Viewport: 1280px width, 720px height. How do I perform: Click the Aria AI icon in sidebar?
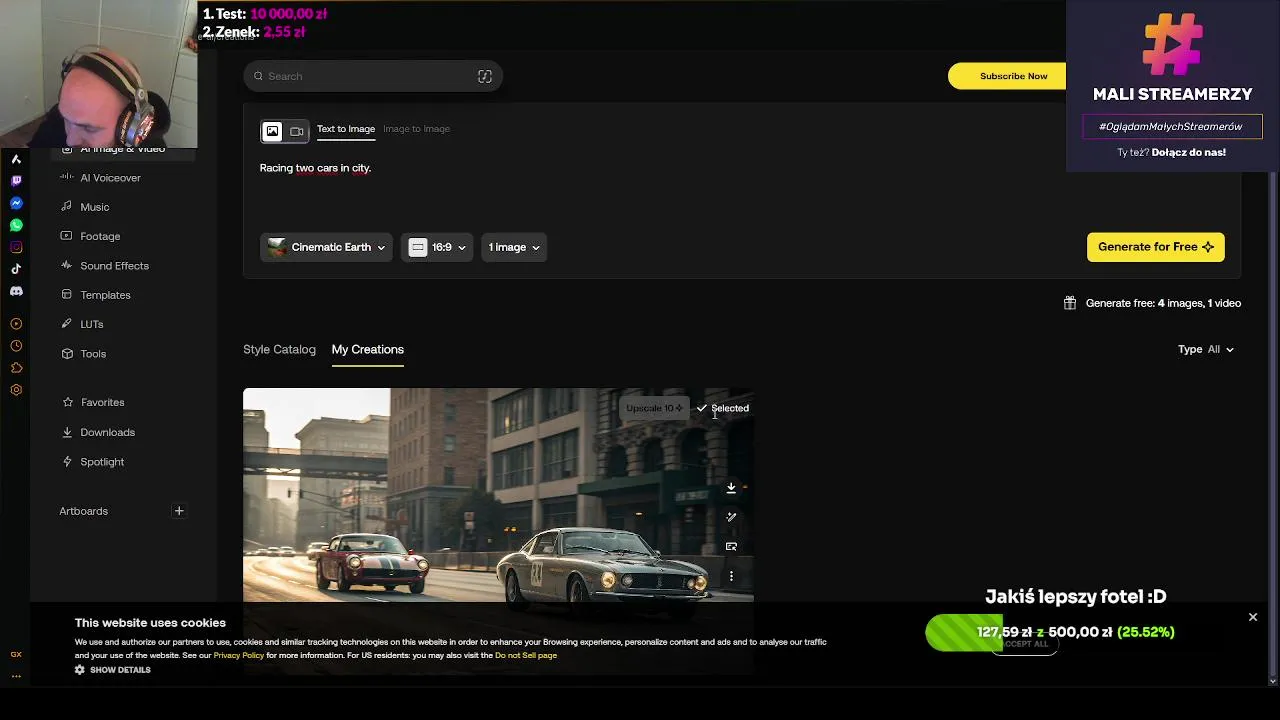[16, 159]
